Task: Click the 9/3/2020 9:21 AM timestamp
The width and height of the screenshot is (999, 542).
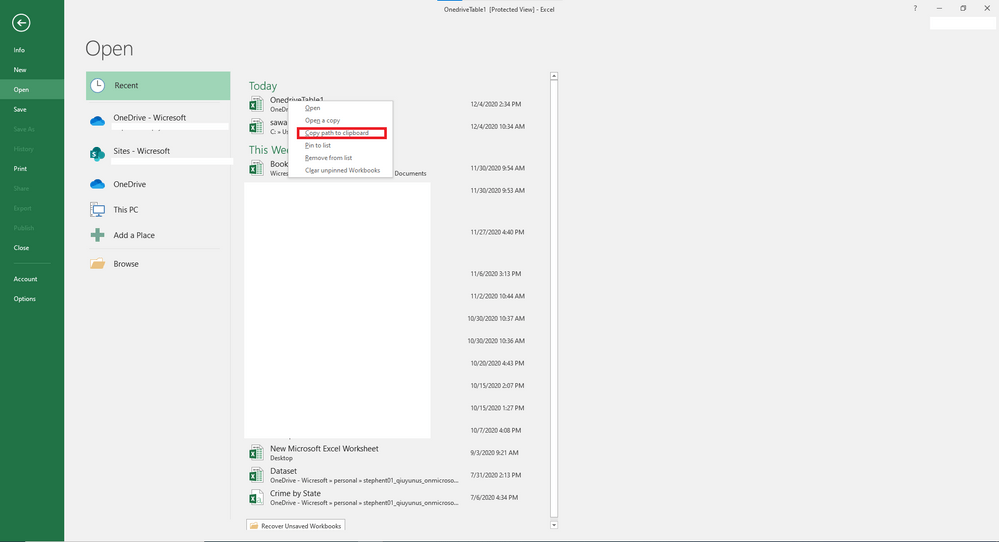Action: coord(494,453)
